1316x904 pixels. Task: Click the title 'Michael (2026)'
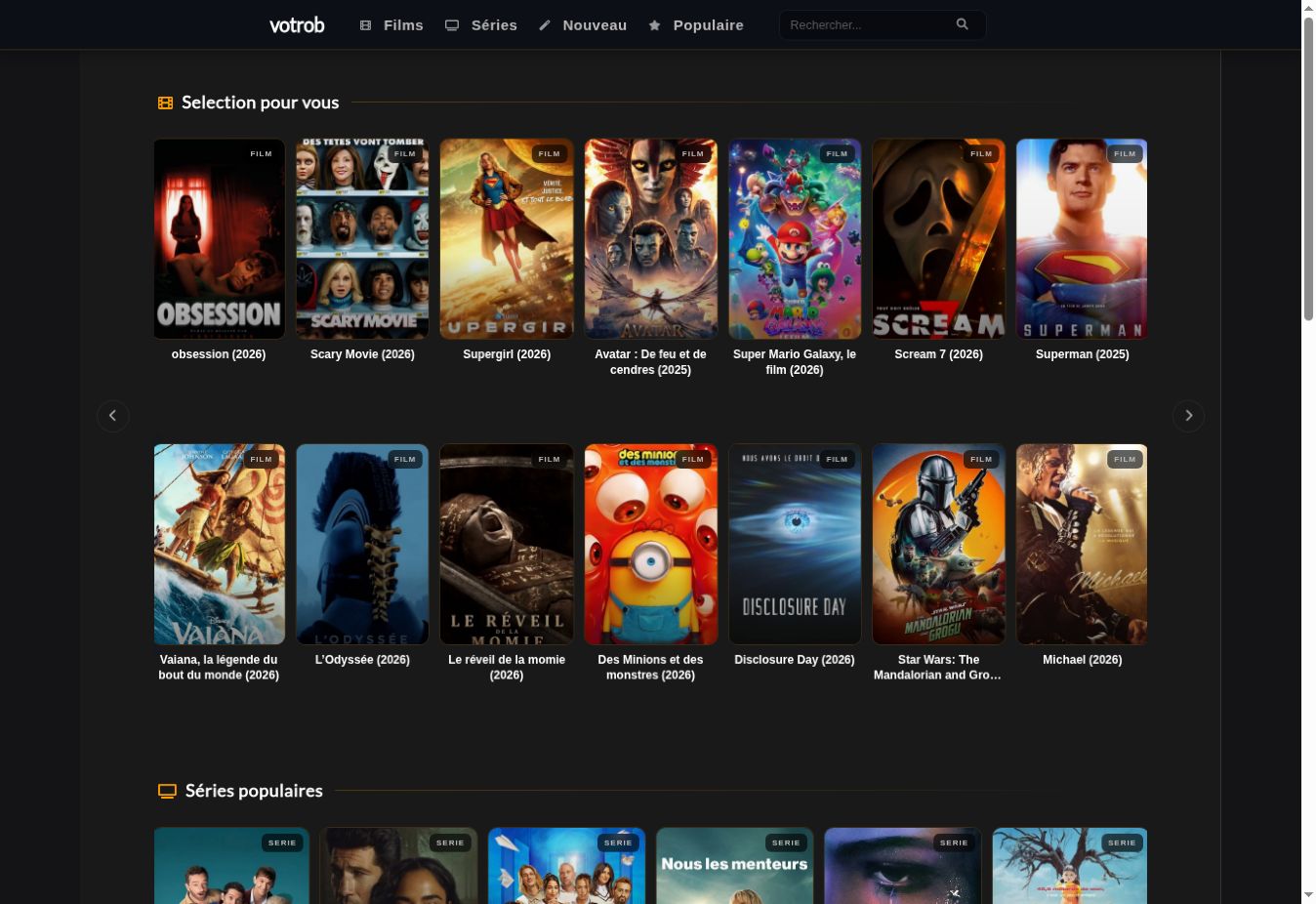[1082, 660]
